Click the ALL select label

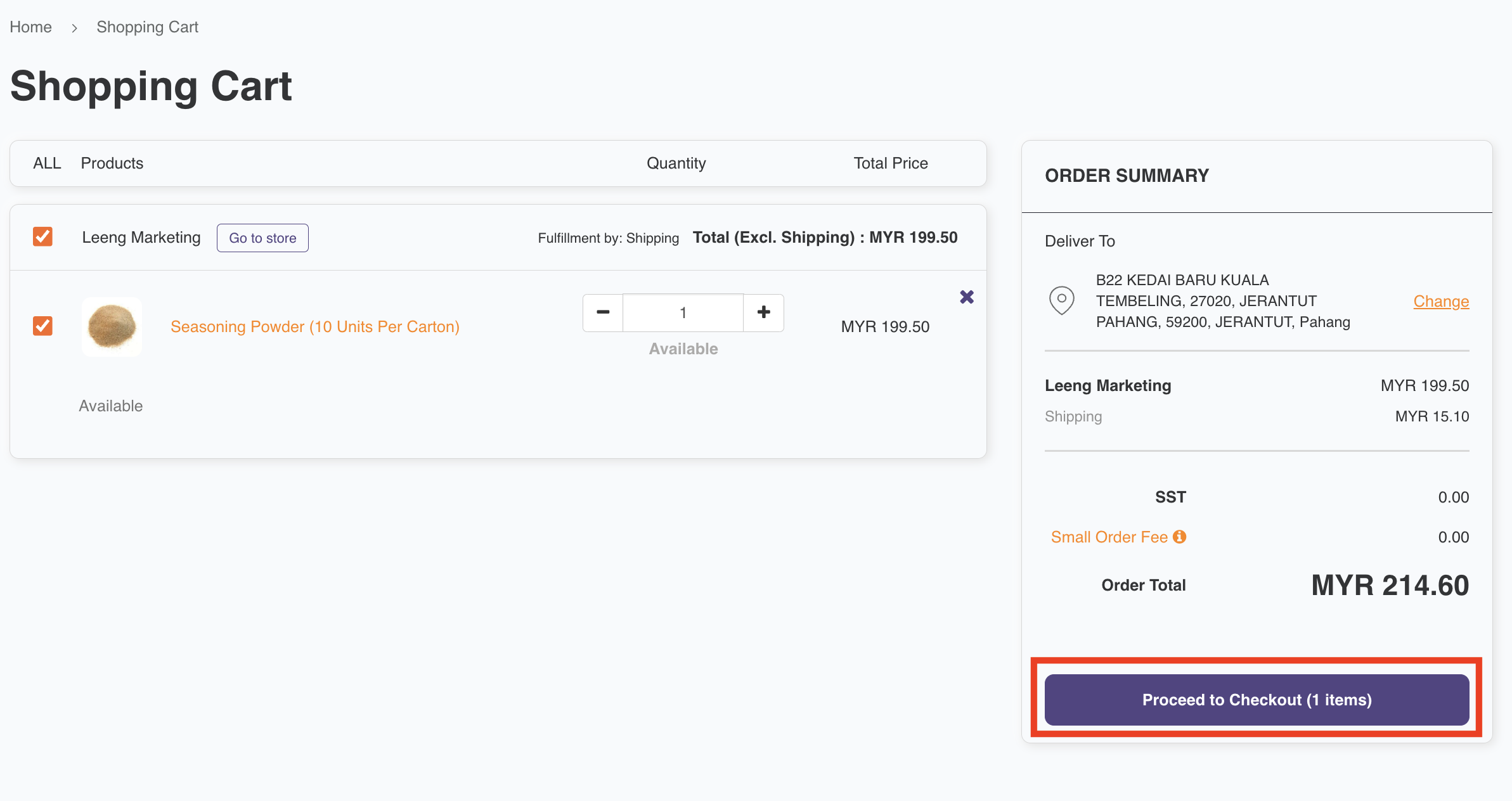pos(47,163)
